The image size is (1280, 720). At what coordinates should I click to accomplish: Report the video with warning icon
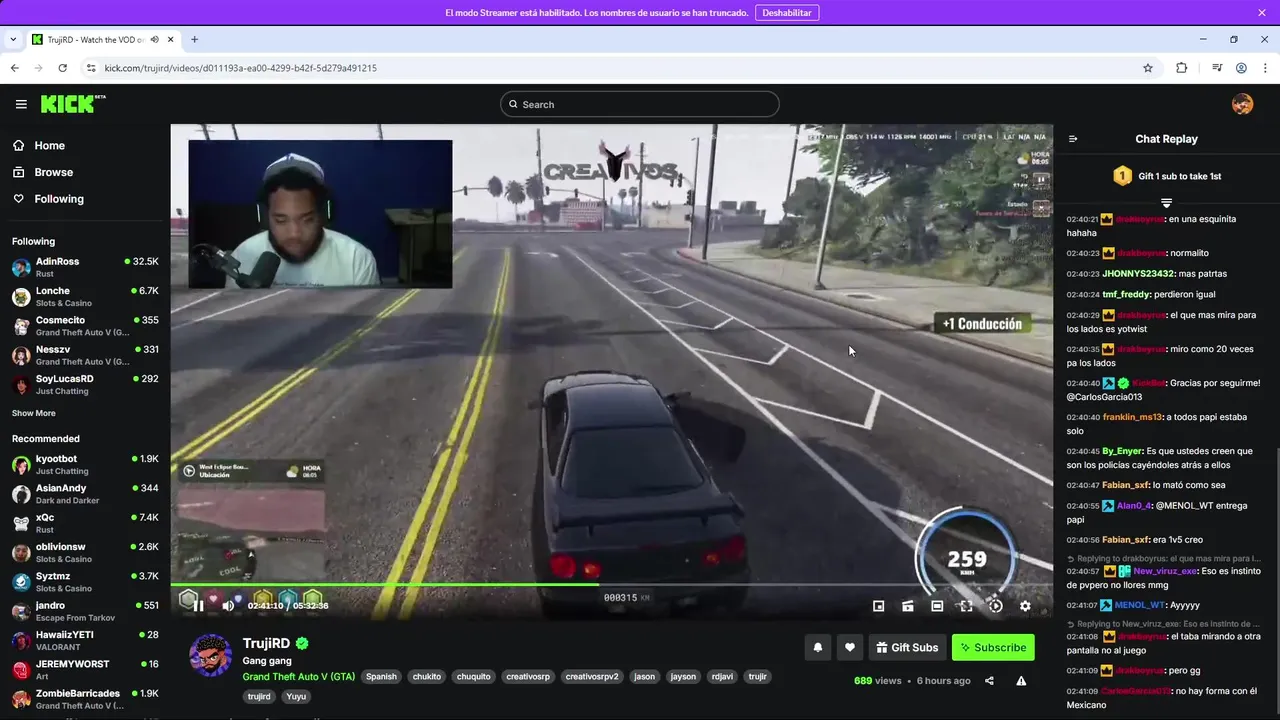pyautogui.click(x=1021, y=681)
